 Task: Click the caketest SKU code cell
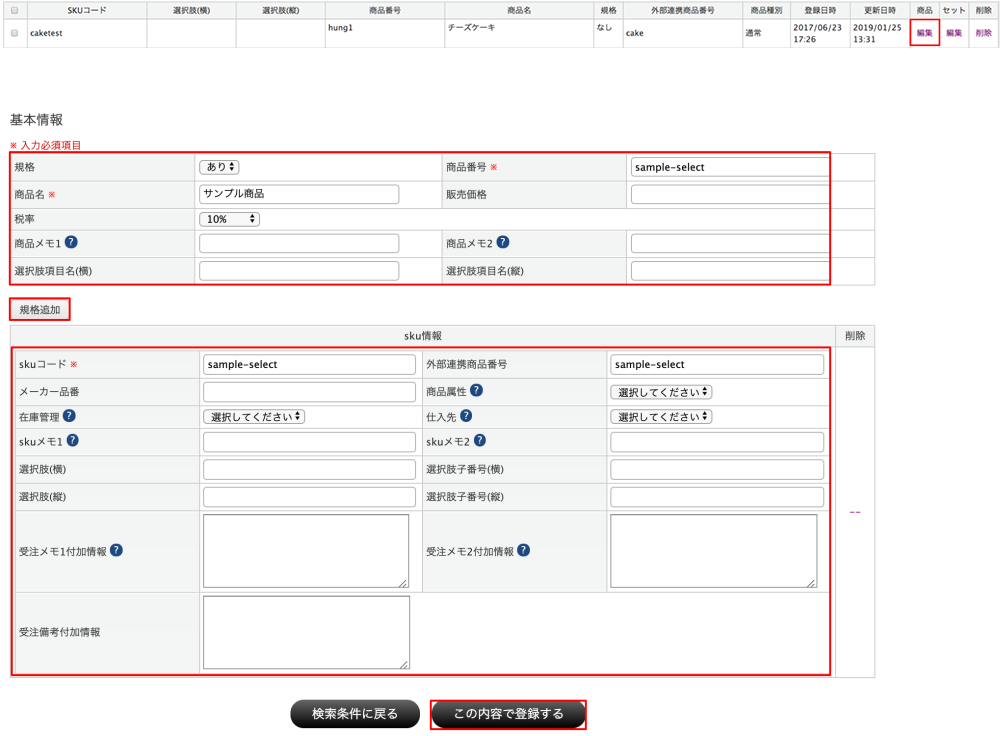(x=87, y=33)
